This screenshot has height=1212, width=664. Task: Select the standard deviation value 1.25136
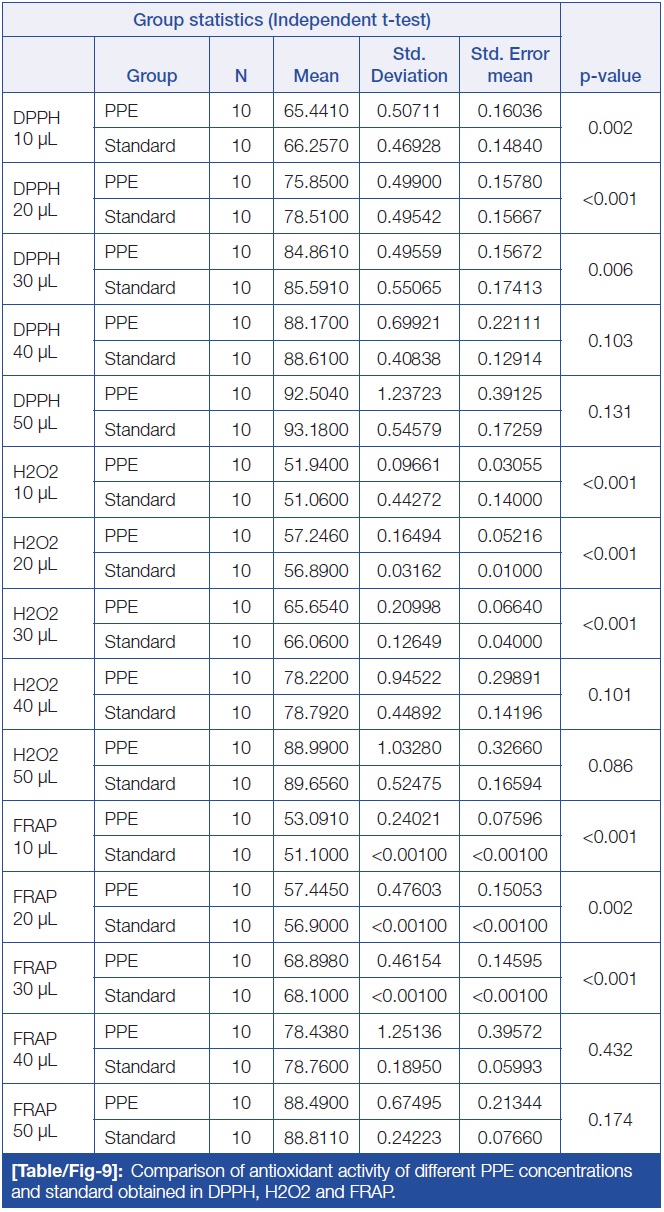click(x=408, y=1032)
